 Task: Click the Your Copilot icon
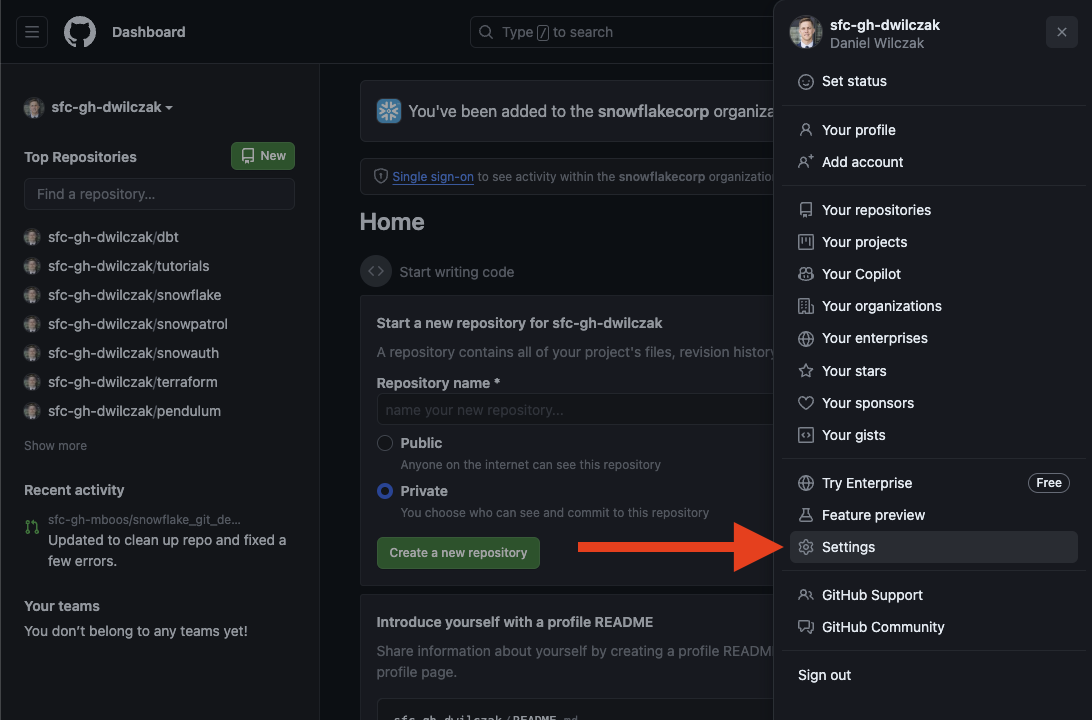[806, 274]
